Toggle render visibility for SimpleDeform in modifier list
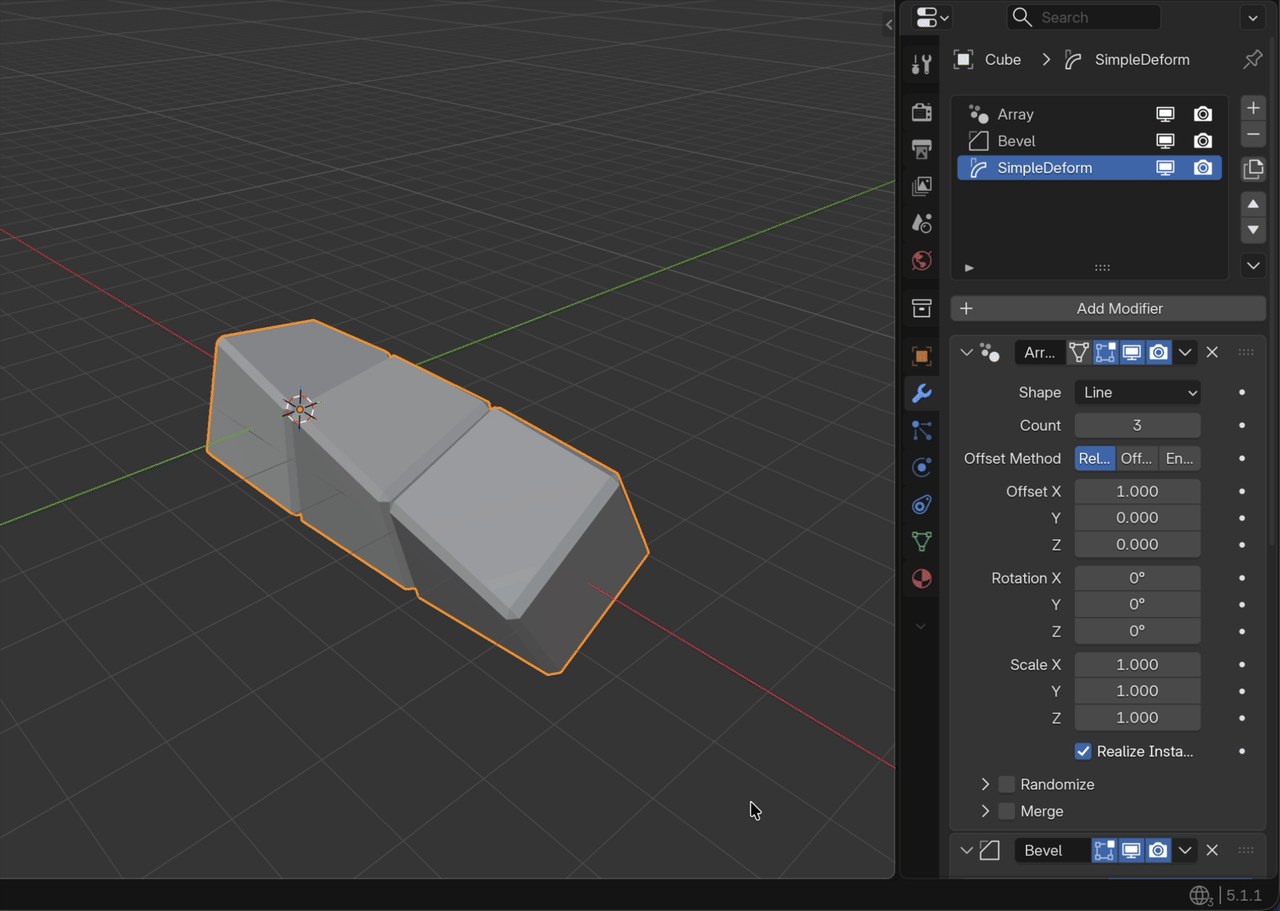 1203,168
